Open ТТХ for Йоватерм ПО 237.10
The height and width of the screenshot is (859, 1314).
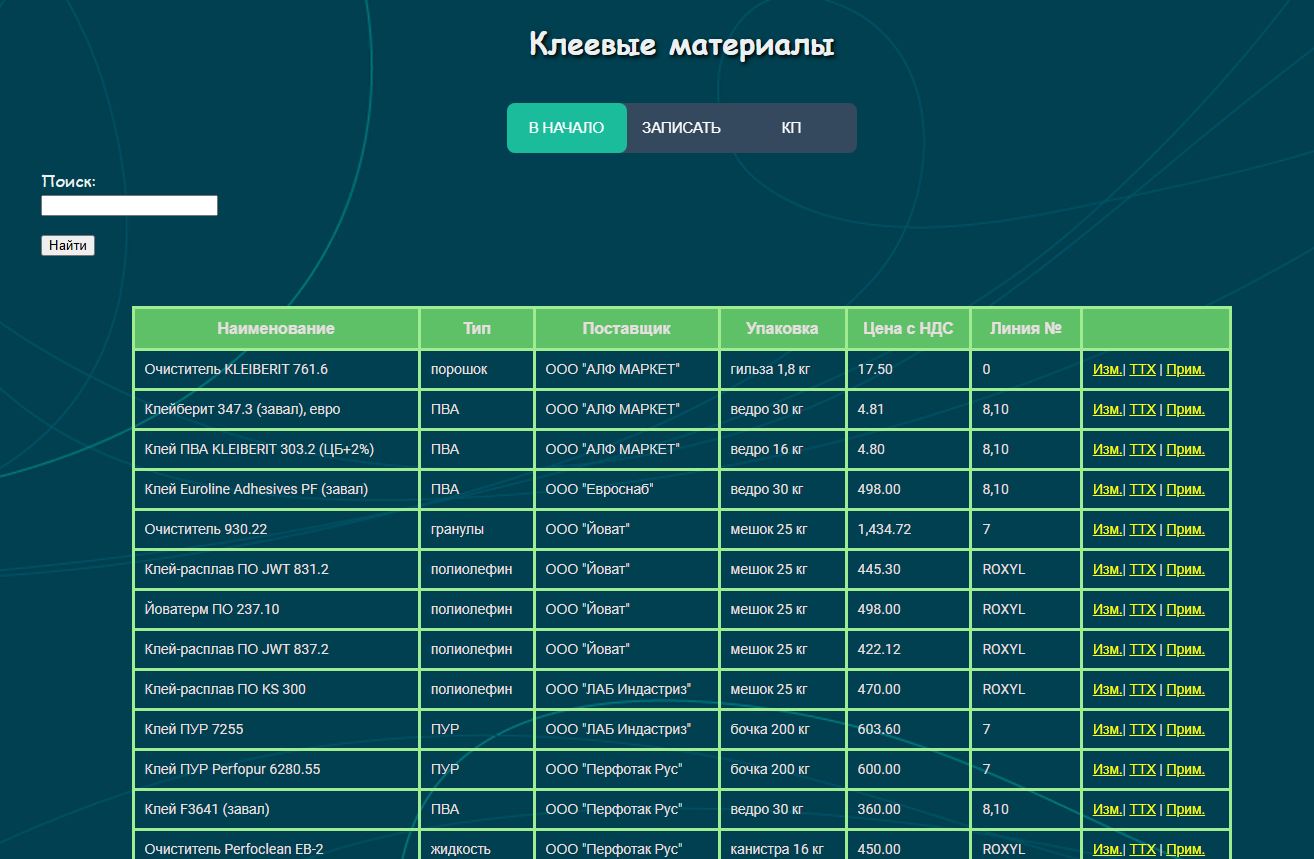coord(1142,609)
